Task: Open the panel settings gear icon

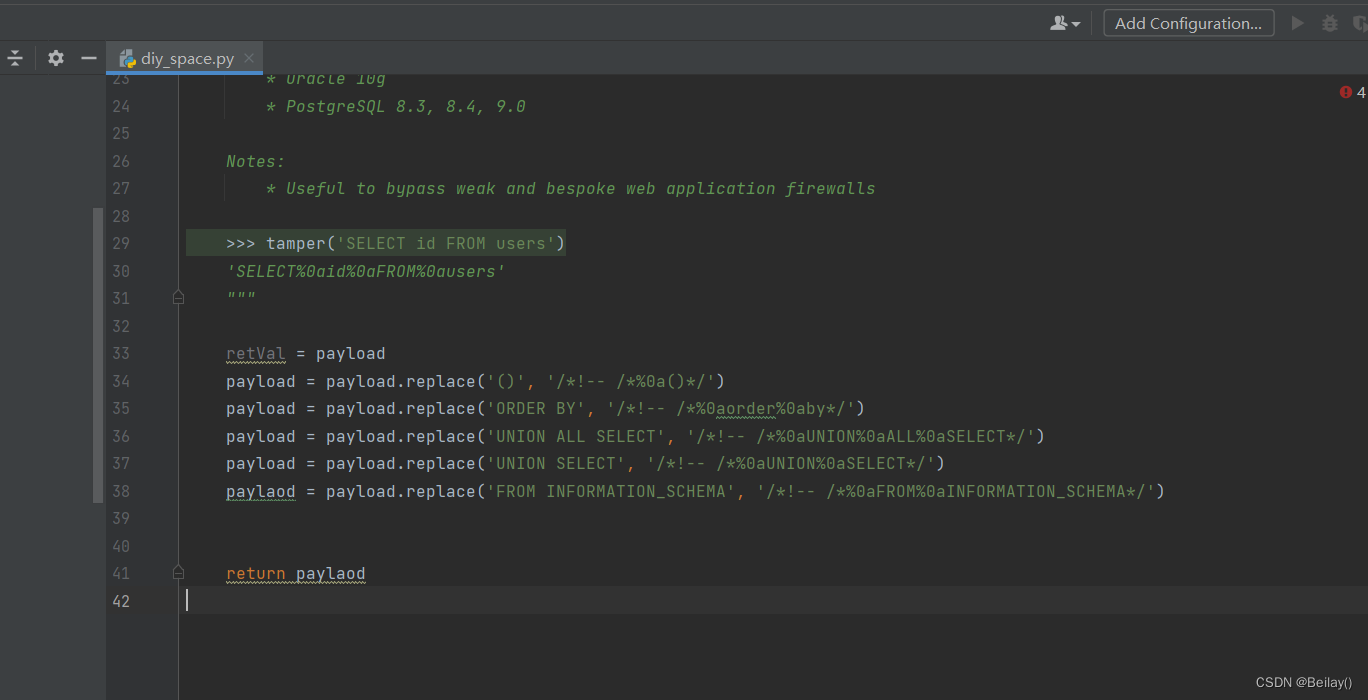Action: [x=56, y=58]
